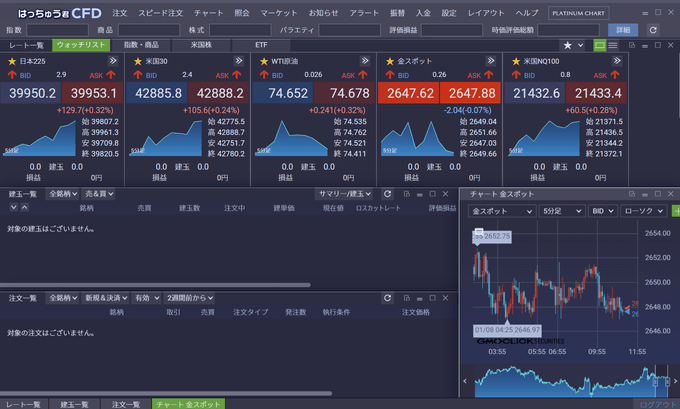This screenshot has height=409, width=680.
Task: Open the chart BID dropdown
Action: coord(602,211)
